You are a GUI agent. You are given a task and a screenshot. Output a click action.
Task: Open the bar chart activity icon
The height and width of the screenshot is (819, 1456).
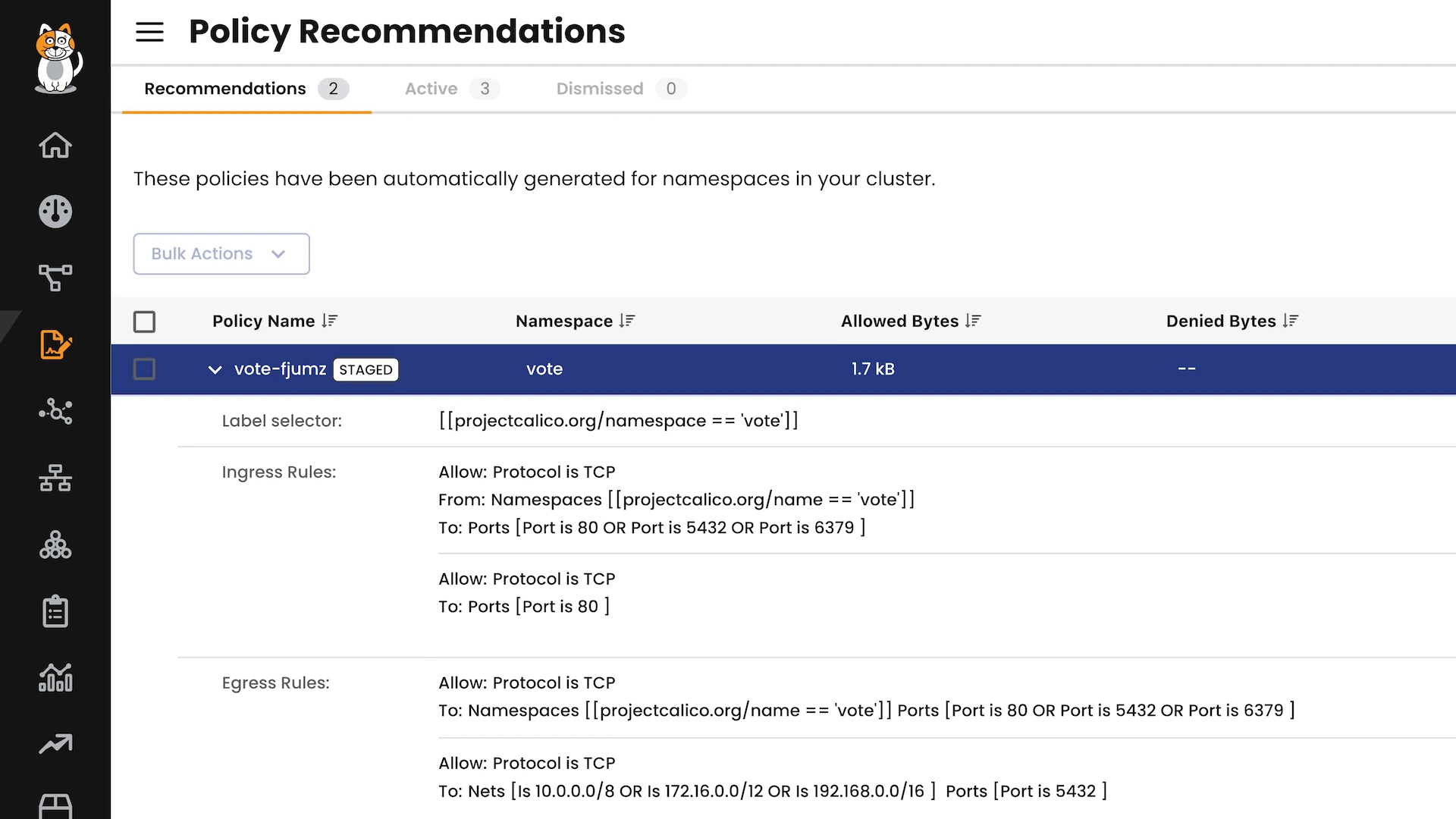coord(55,678)
